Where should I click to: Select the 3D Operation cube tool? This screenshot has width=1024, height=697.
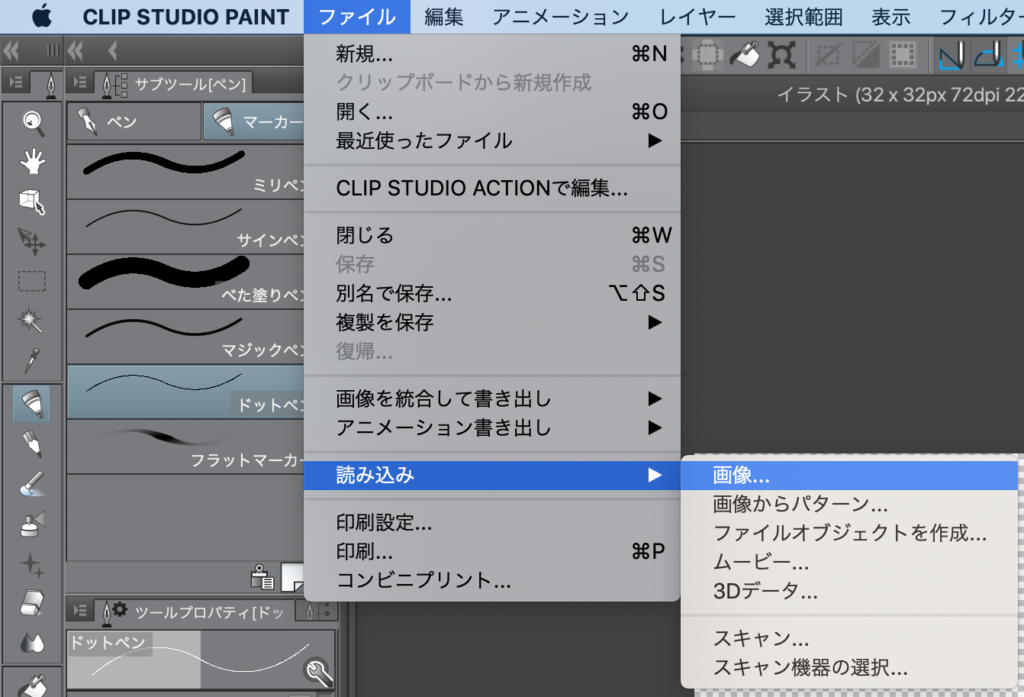click(33, 202)
